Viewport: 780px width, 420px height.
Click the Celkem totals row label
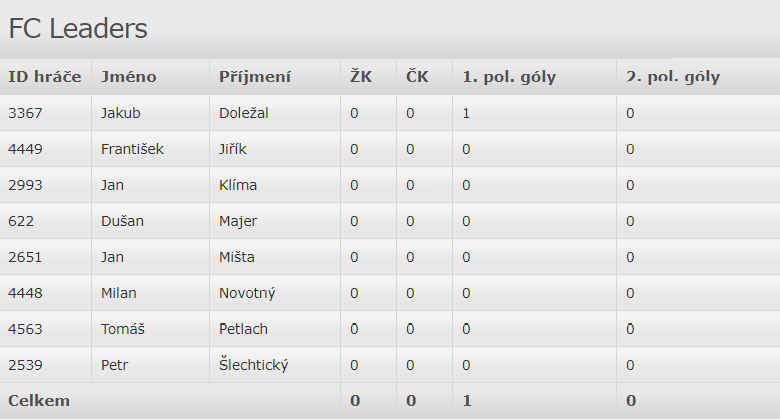point(39,401)
